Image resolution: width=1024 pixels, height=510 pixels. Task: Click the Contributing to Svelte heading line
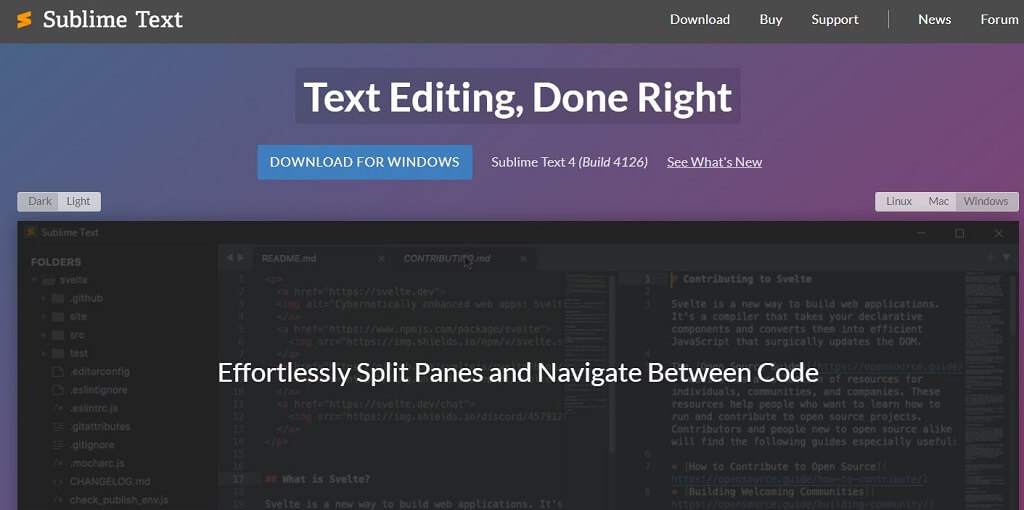[x=741, y=279]
